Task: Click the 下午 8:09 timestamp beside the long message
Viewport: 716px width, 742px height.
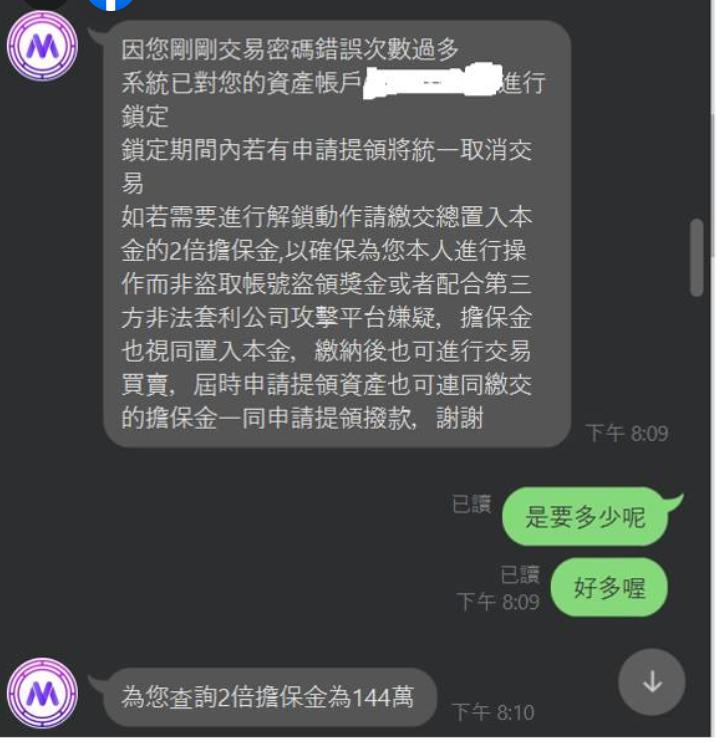Action: pos(627,433)
